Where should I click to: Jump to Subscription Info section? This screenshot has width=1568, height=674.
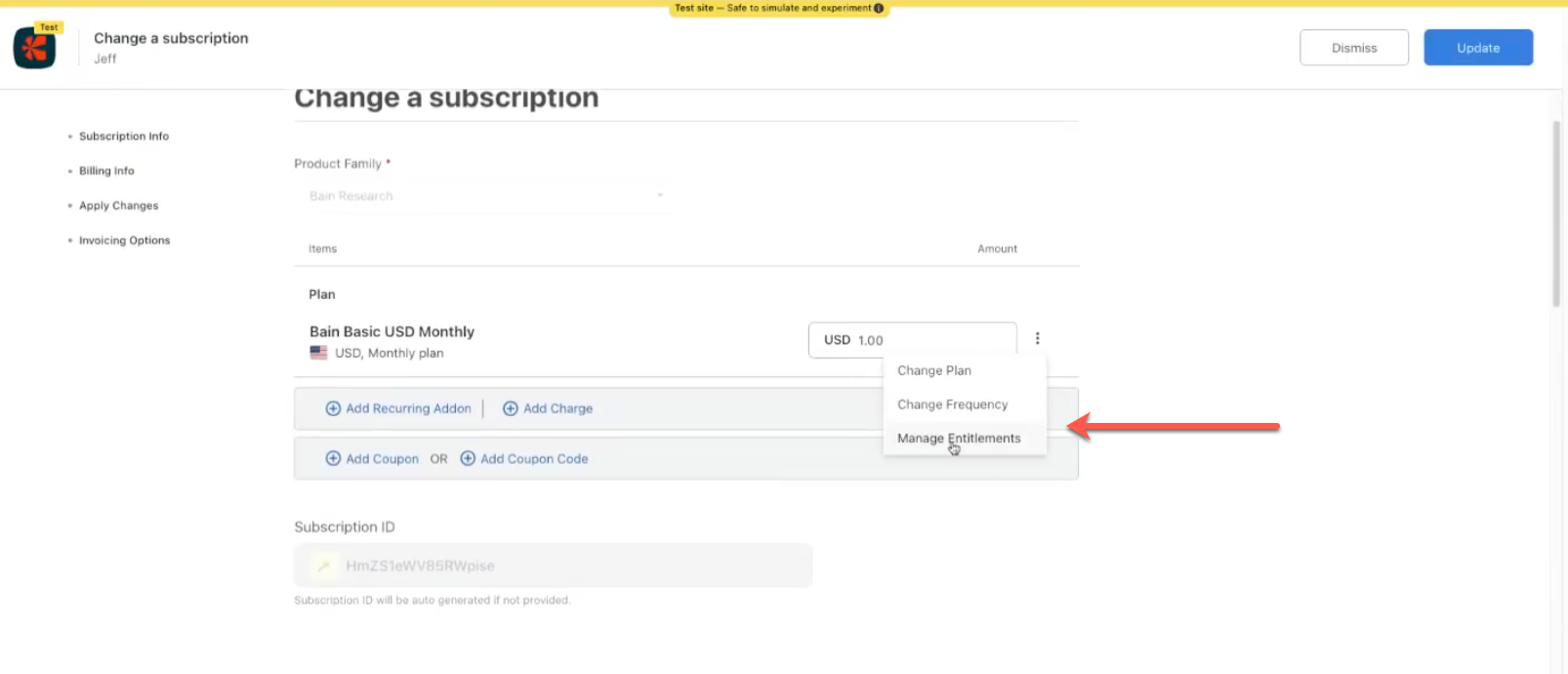point(124,137)
